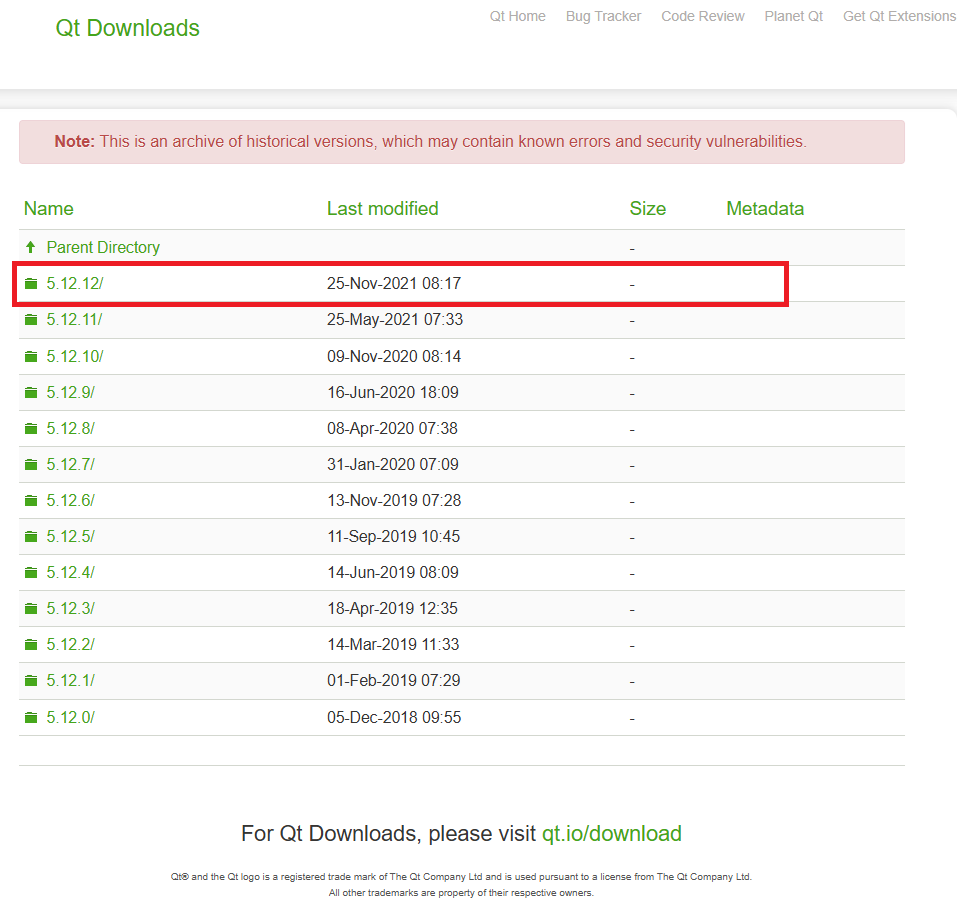Click the folder icon beside 5.12.7/
This screenshot has height=905, width=957.
pos(31,464)
